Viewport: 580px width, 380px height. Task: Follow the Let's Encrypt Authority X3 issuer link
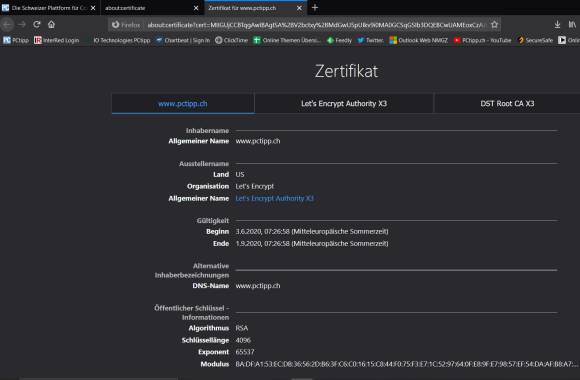(x=274, y=198)
